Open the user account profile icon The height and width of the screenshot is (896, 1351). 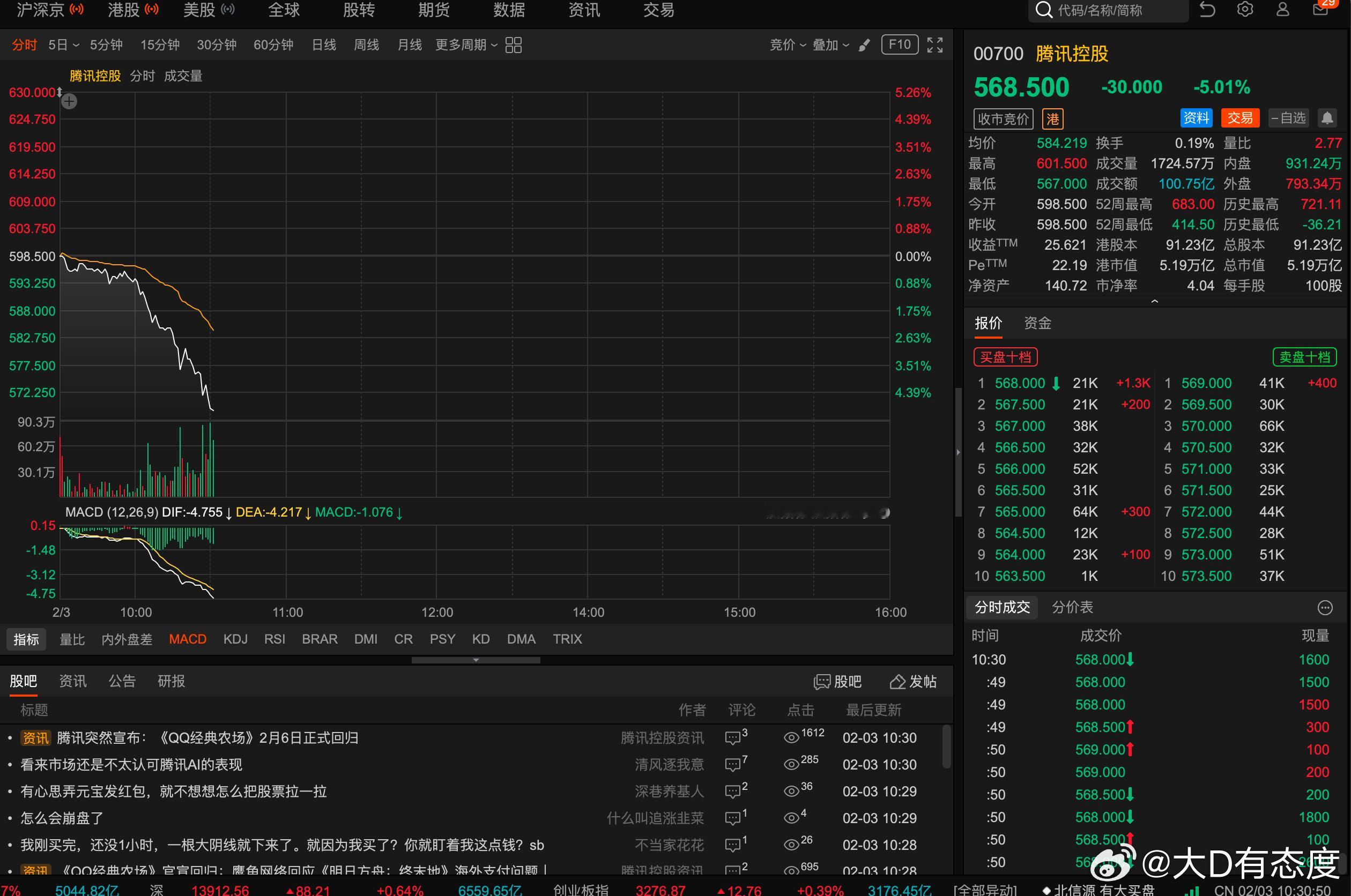(1282, 10)
